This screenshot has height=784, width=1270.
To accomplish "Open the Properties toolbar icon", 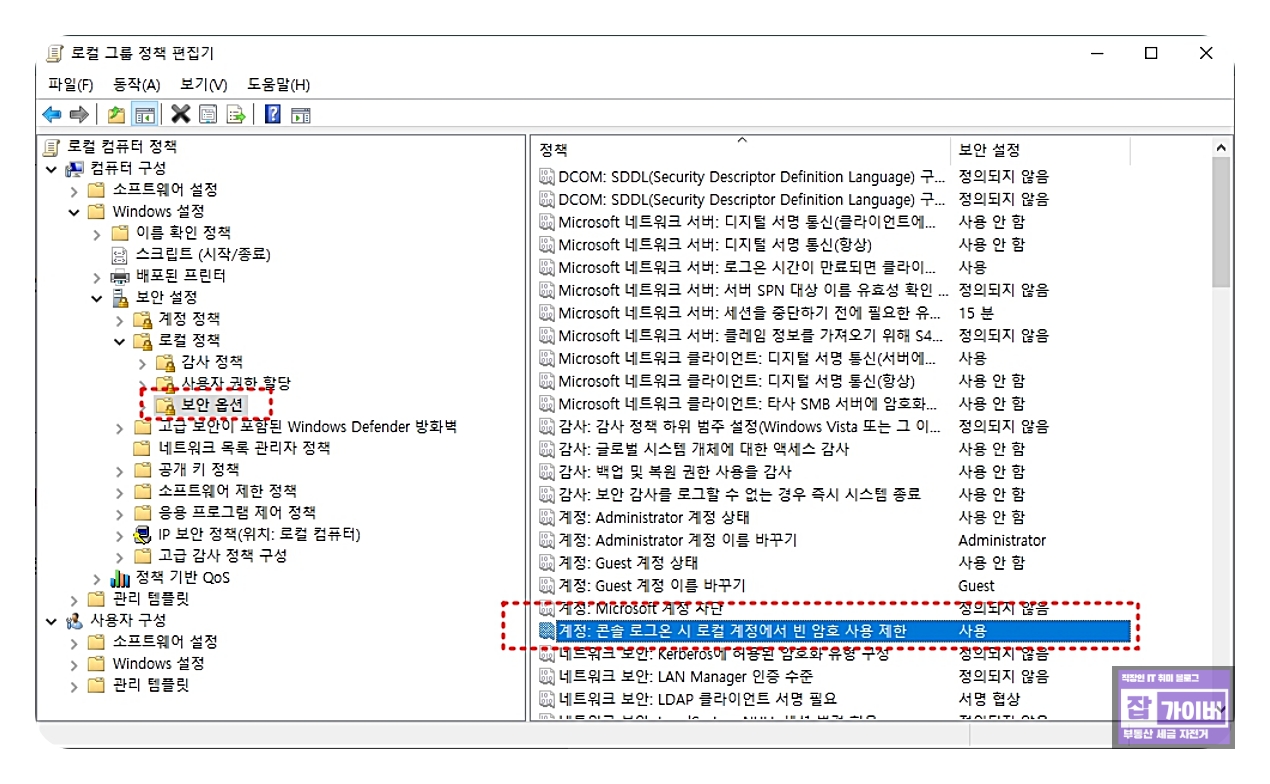I will 208,113.
